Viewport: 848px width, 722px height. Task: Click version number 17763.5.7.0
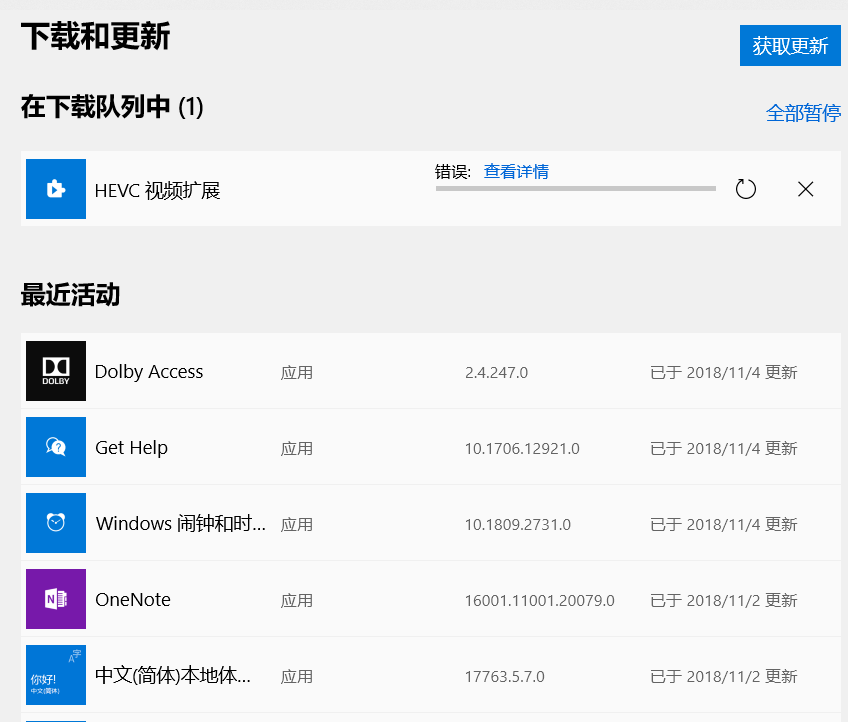click(505, 677)
